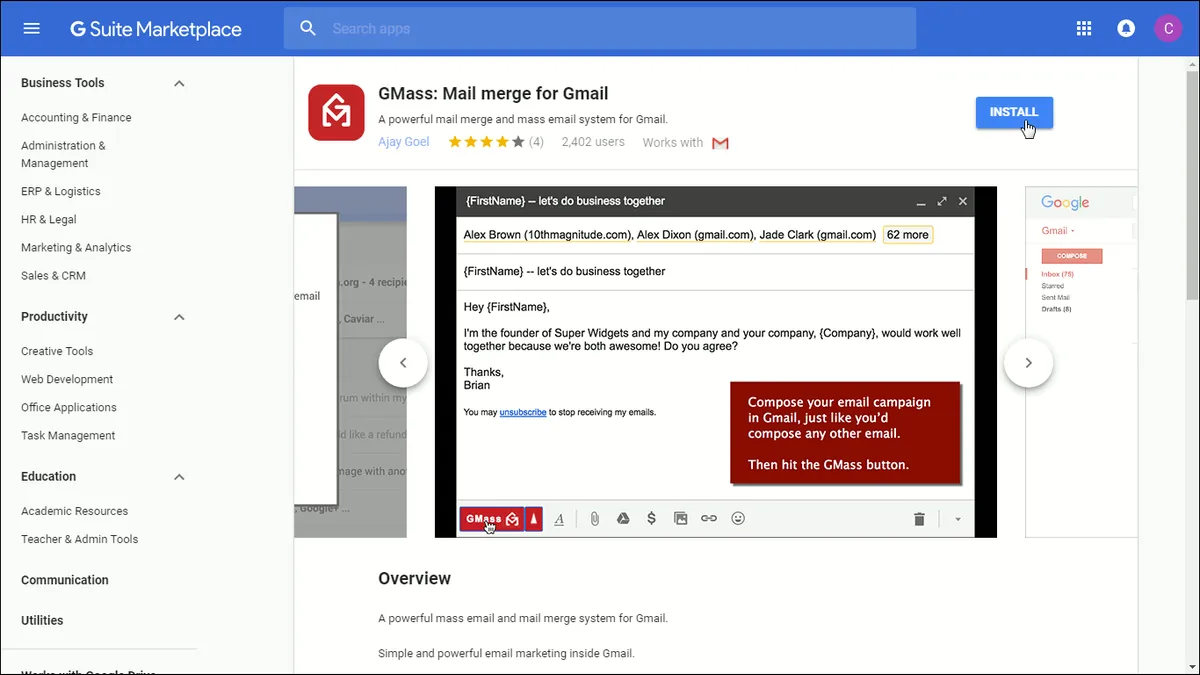This screenshot has width=1200, height=675.
Task: Show the previous screenshot arrow
Action: click(x=403, y=363)
